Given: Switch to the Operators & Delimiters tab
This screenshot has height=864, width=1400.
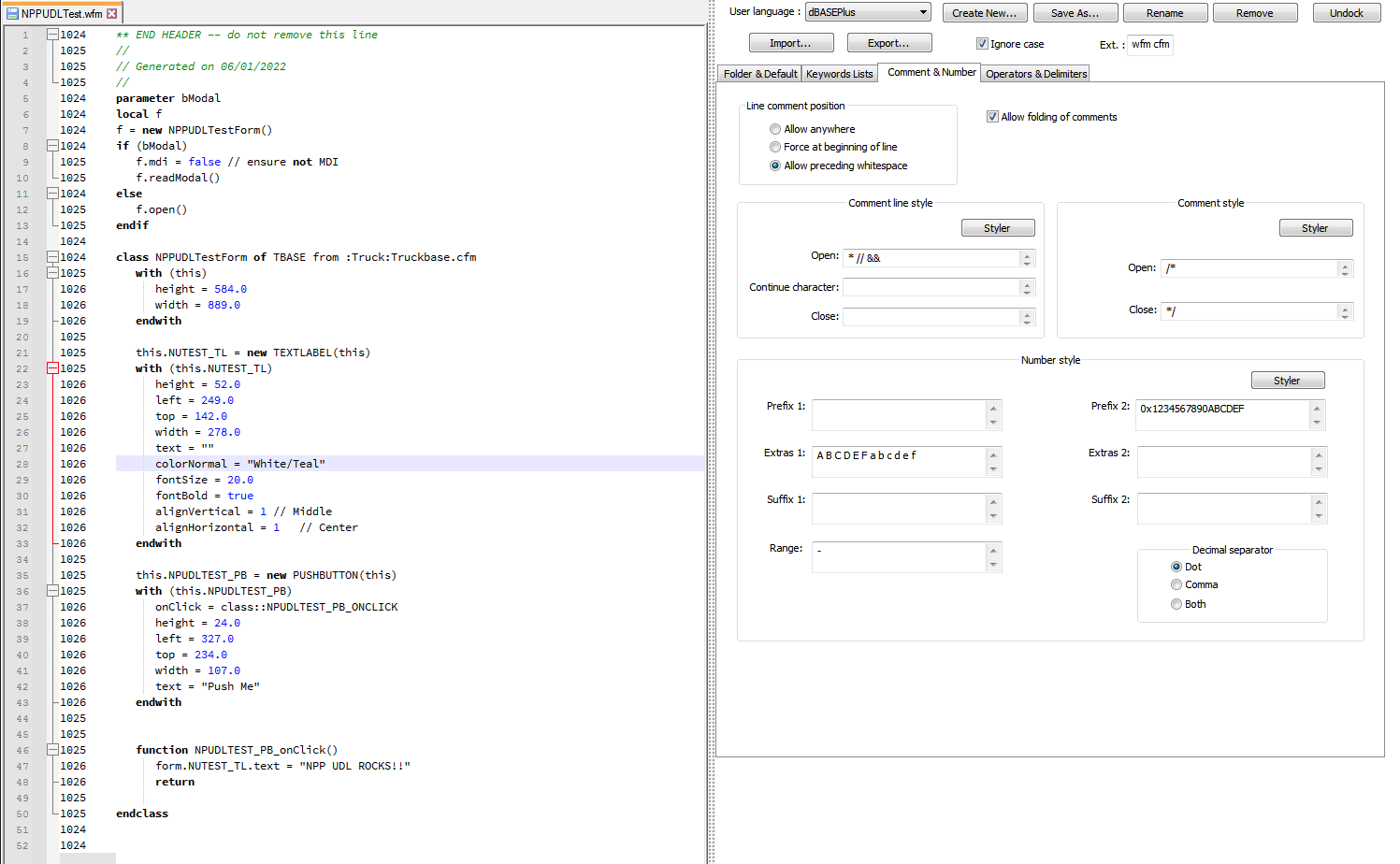Looking at the screenshot, I should (x=1037, y=74).
